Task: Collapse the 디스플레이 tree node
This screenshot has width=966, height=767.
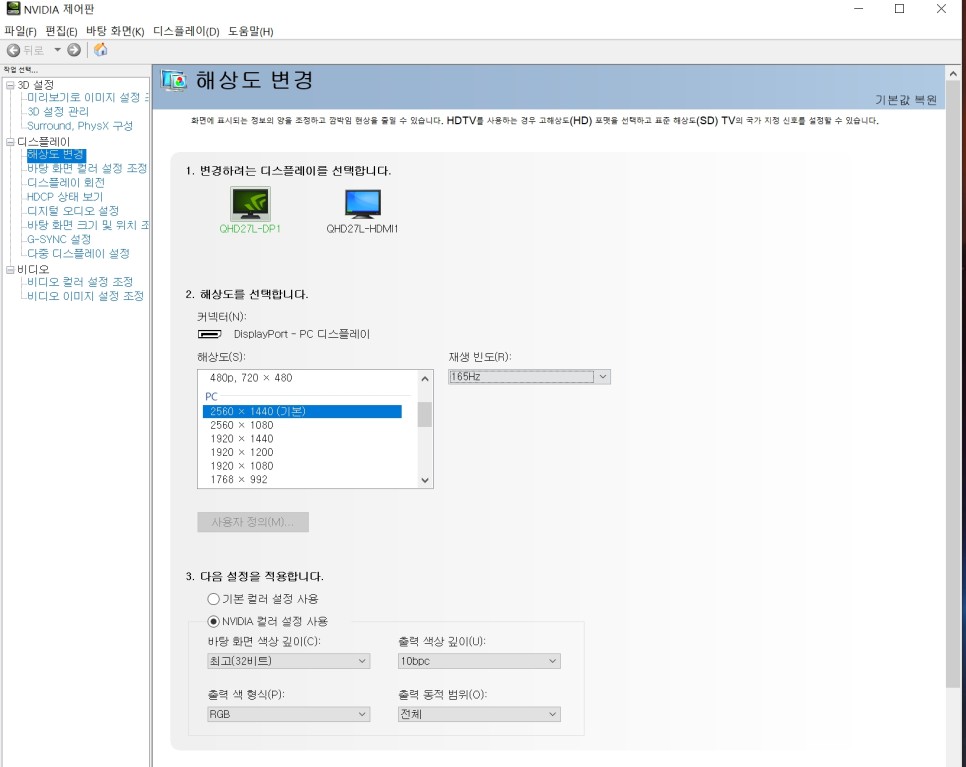Action: point(10,142)
